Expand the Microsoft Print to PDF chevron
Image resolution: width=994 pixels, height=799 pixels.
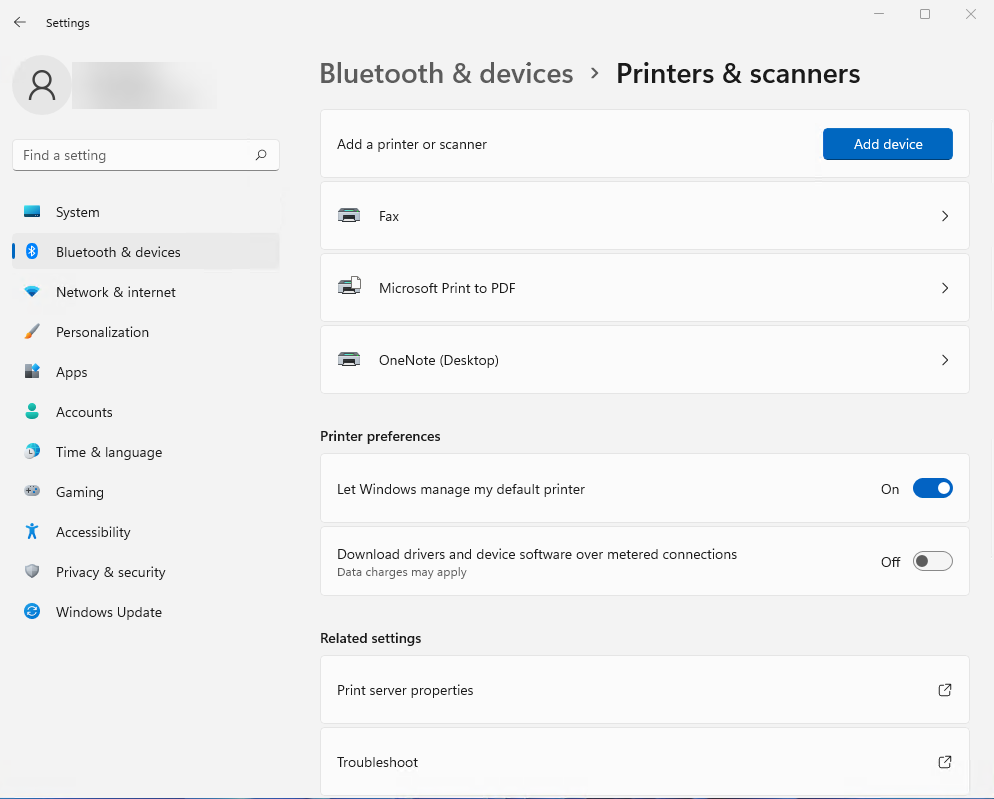(945, 288)
